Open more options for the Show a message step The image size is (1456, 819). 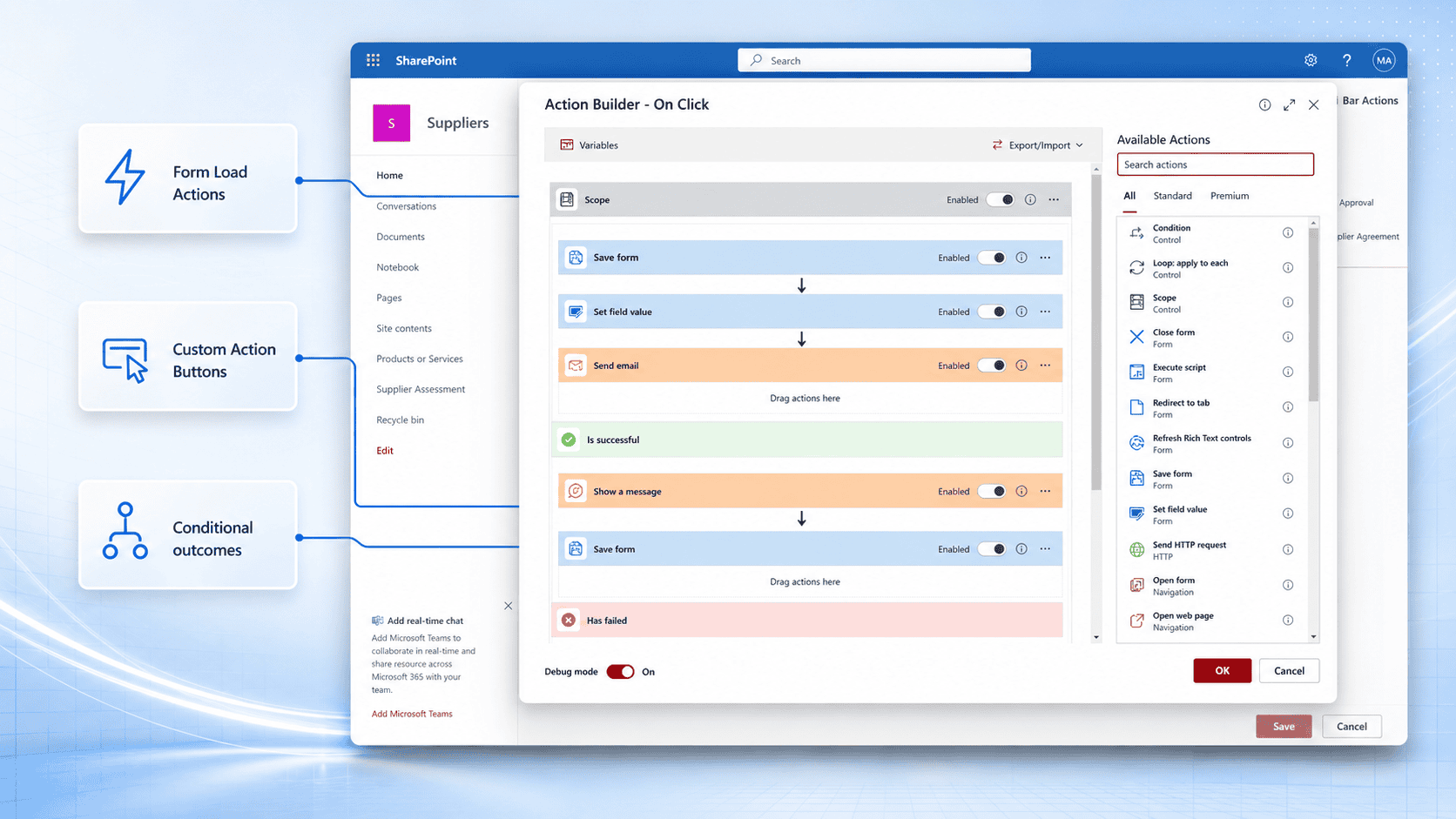1045,491
